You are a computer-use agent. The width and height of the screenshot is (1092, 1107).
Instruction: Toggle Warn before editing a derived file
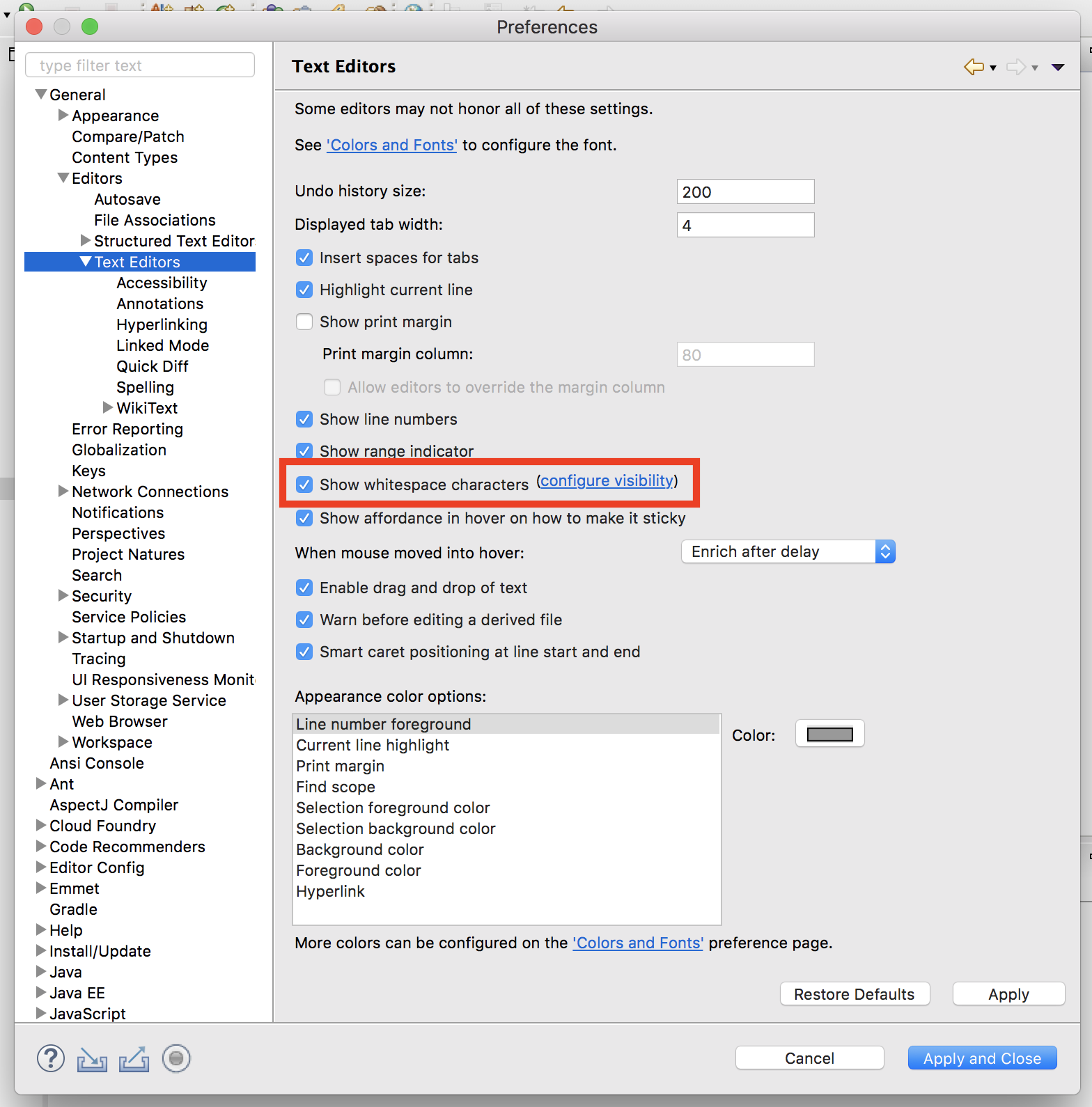pos(304,620)
